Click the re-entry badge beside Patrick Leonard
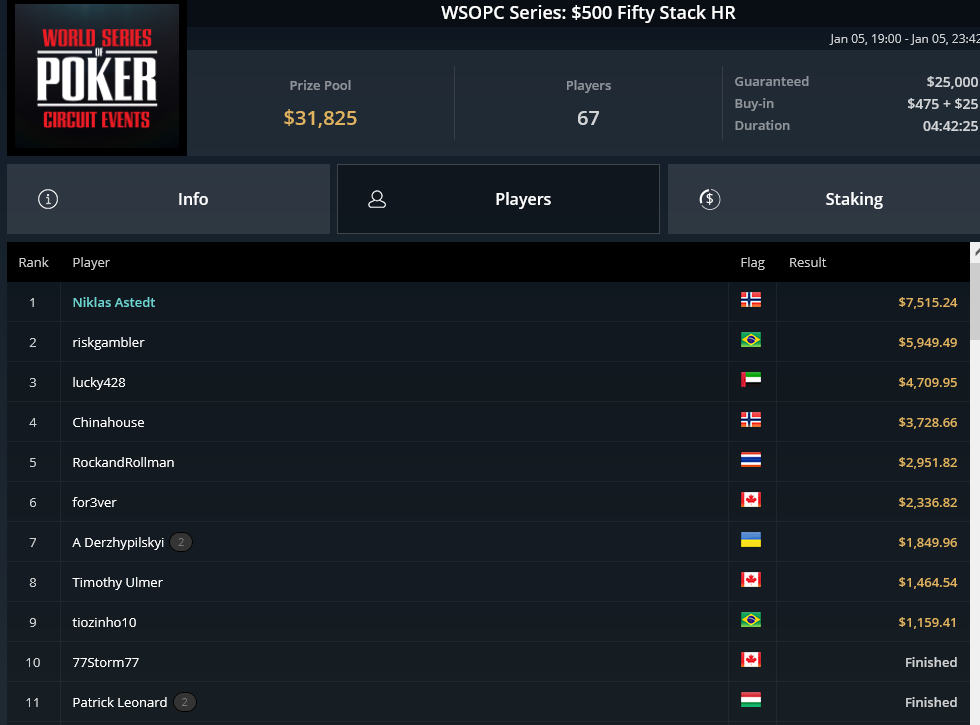Screen dimensions: 980x725 coord(185,702)
